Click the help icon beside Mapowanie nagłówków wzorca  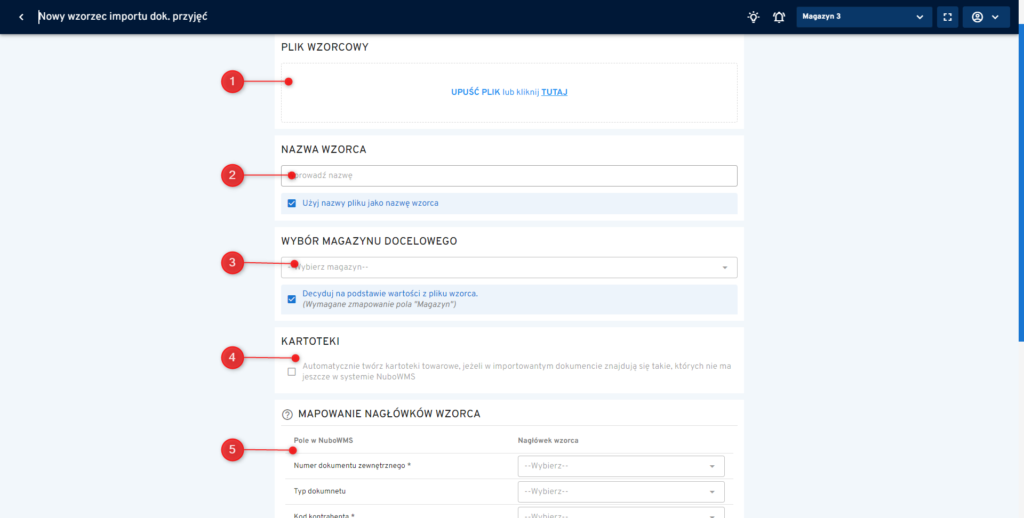287,414
